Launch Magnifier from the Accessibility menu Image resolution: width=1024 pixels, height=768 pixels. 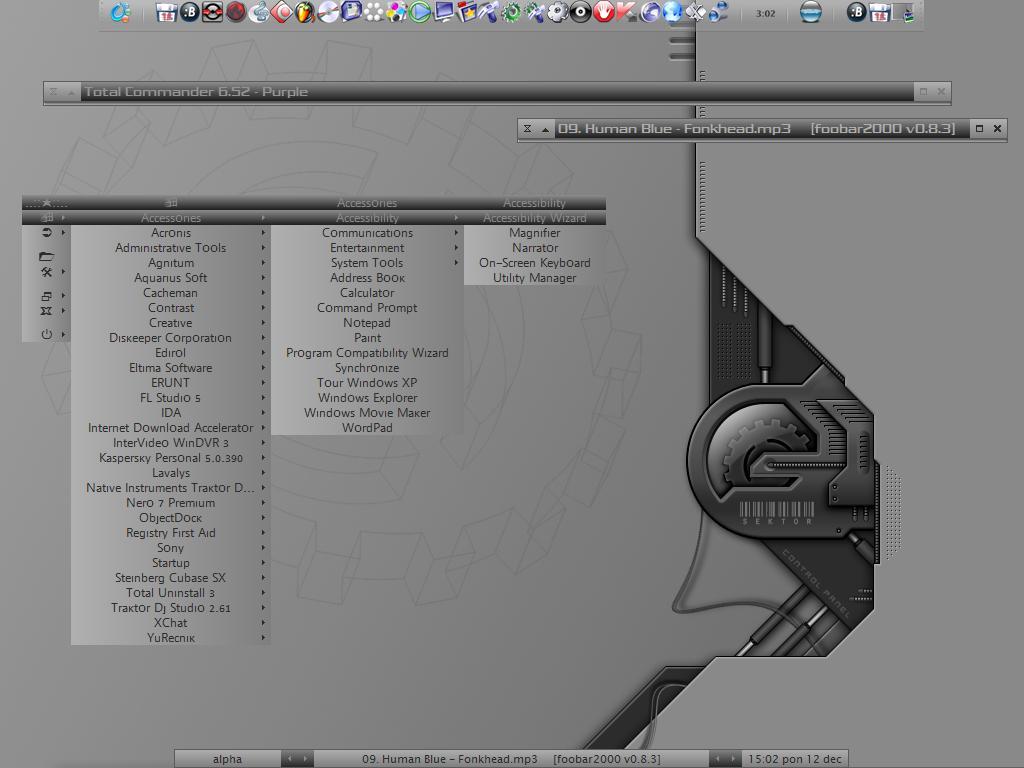tap(534, 233)
